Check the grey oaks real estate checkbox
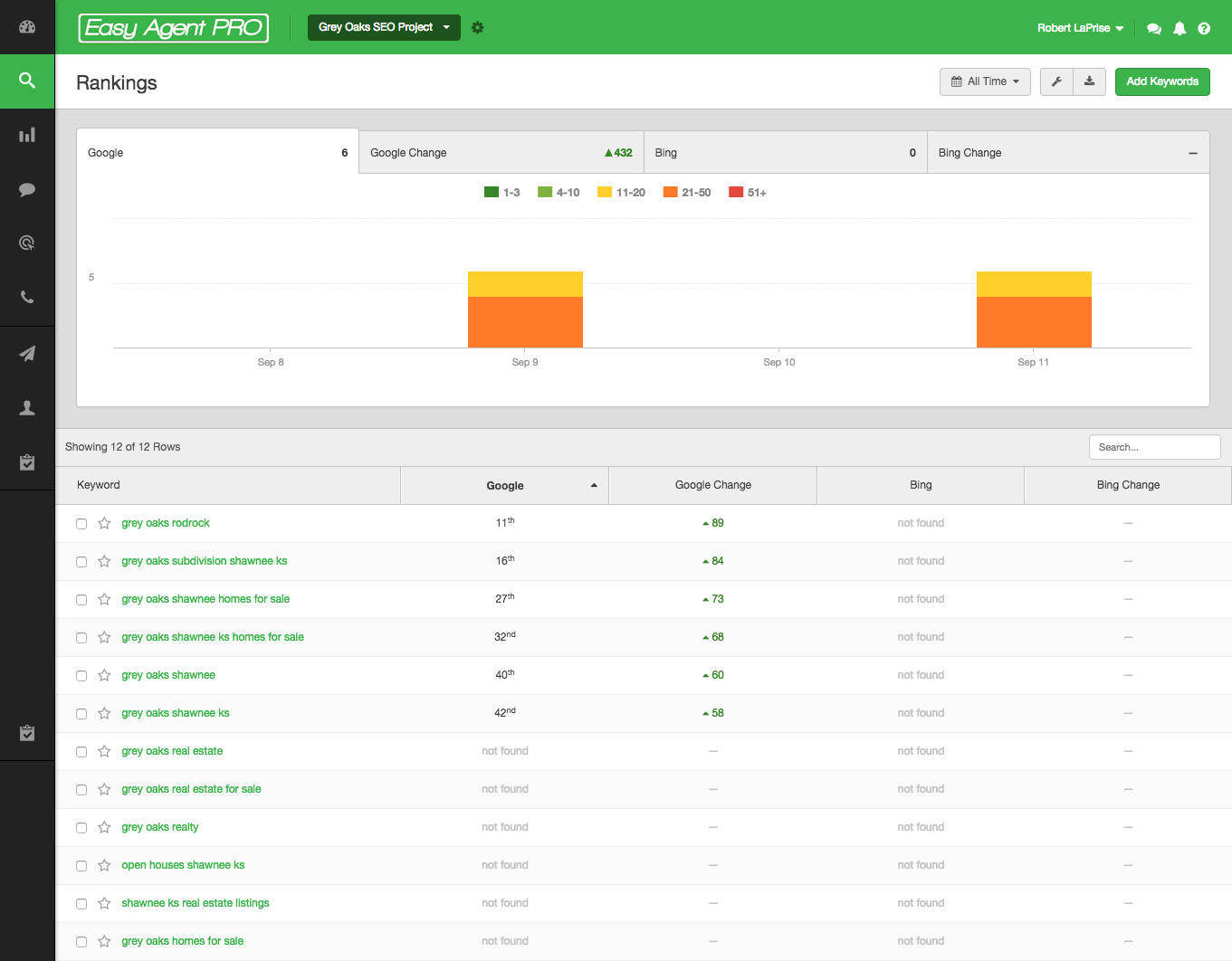Image resolution: width=1232 pixels, height=961 pixels. pyautogui.click(x=81, y=752)
